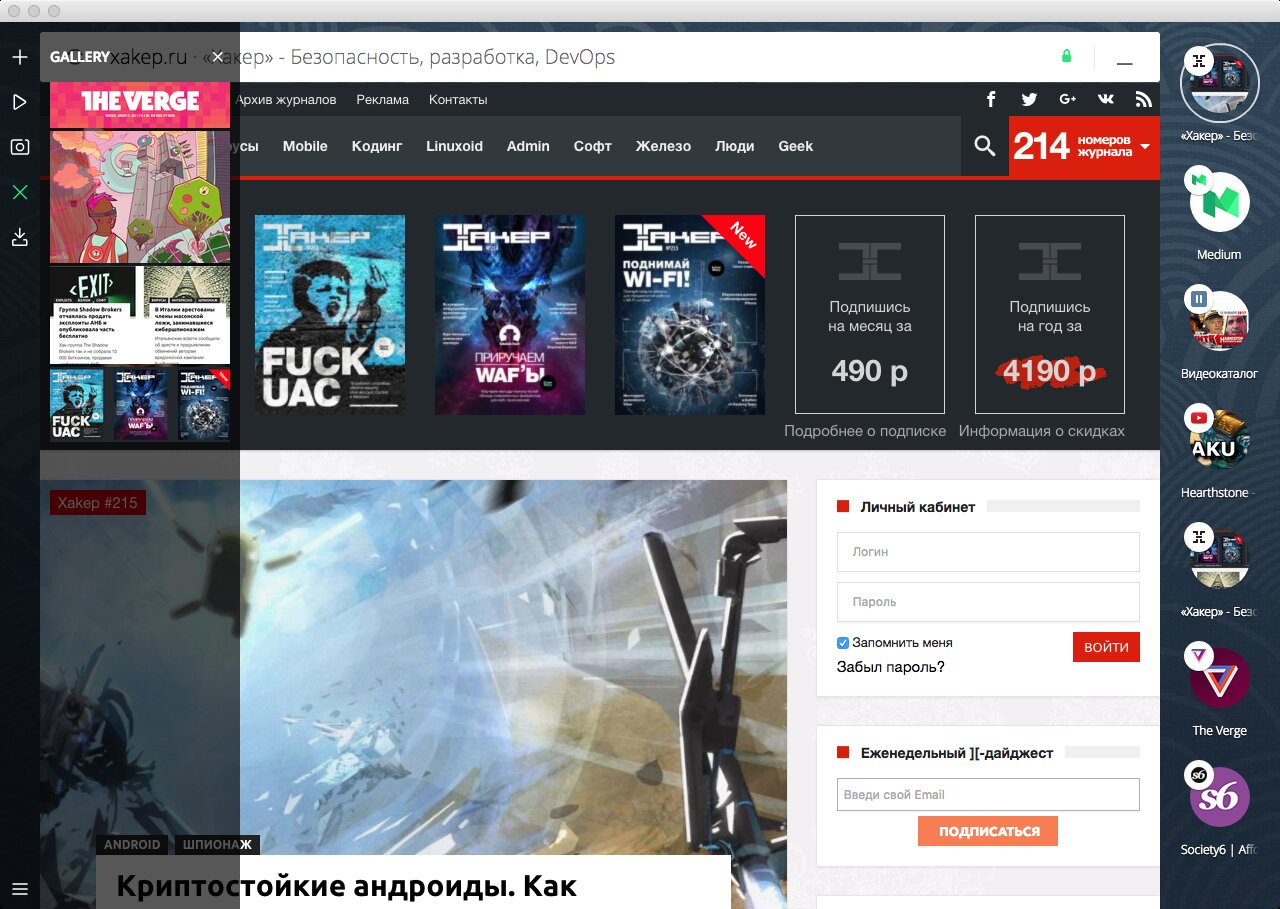The height and width of the screenshot is (909, 1280).
Task: Click the ПОДПИСАТЬСЯ button
Action: (x=988, y=831)
